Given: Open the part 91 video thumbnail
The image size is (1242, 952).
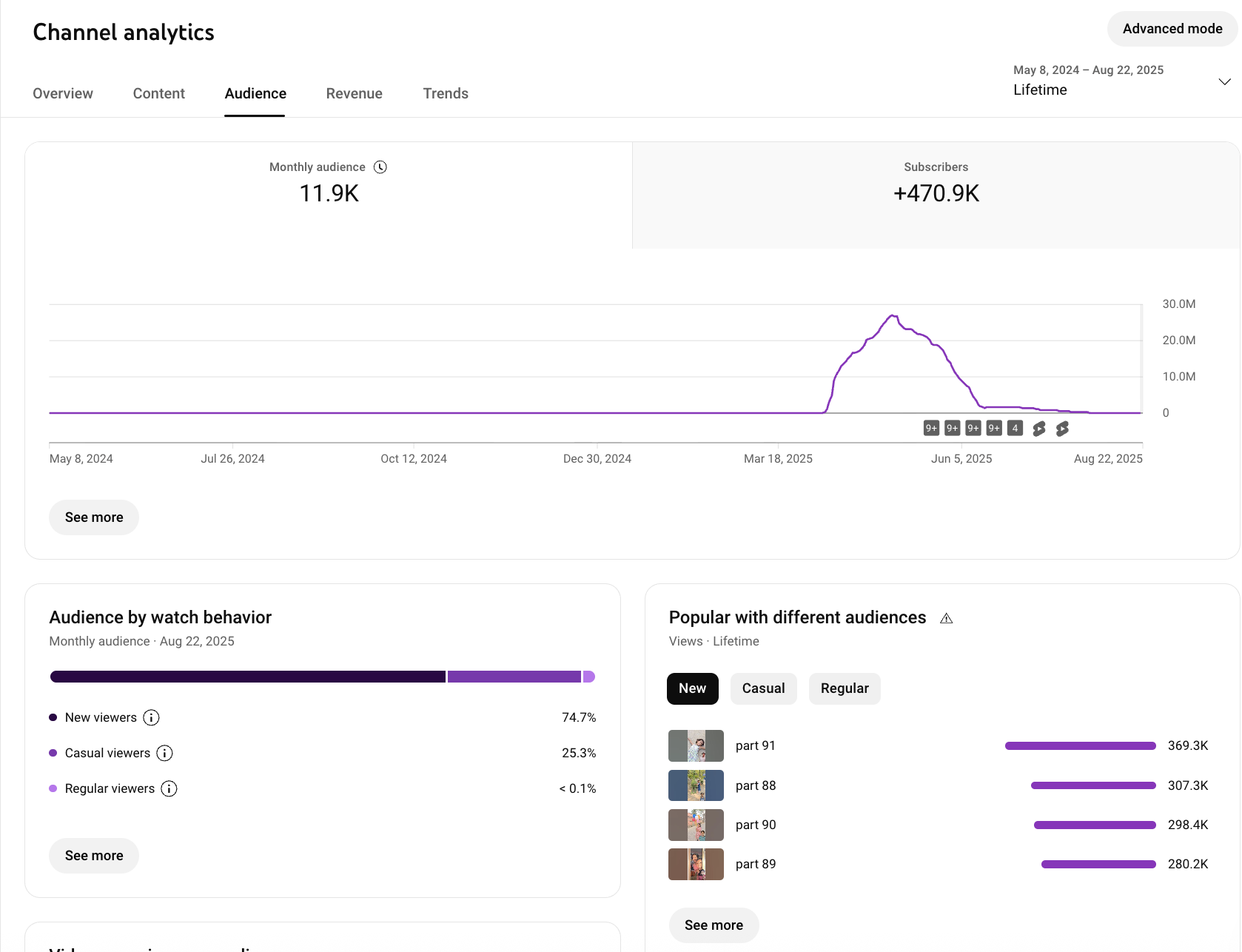Looking at the screenshot, I should (696, 746).
